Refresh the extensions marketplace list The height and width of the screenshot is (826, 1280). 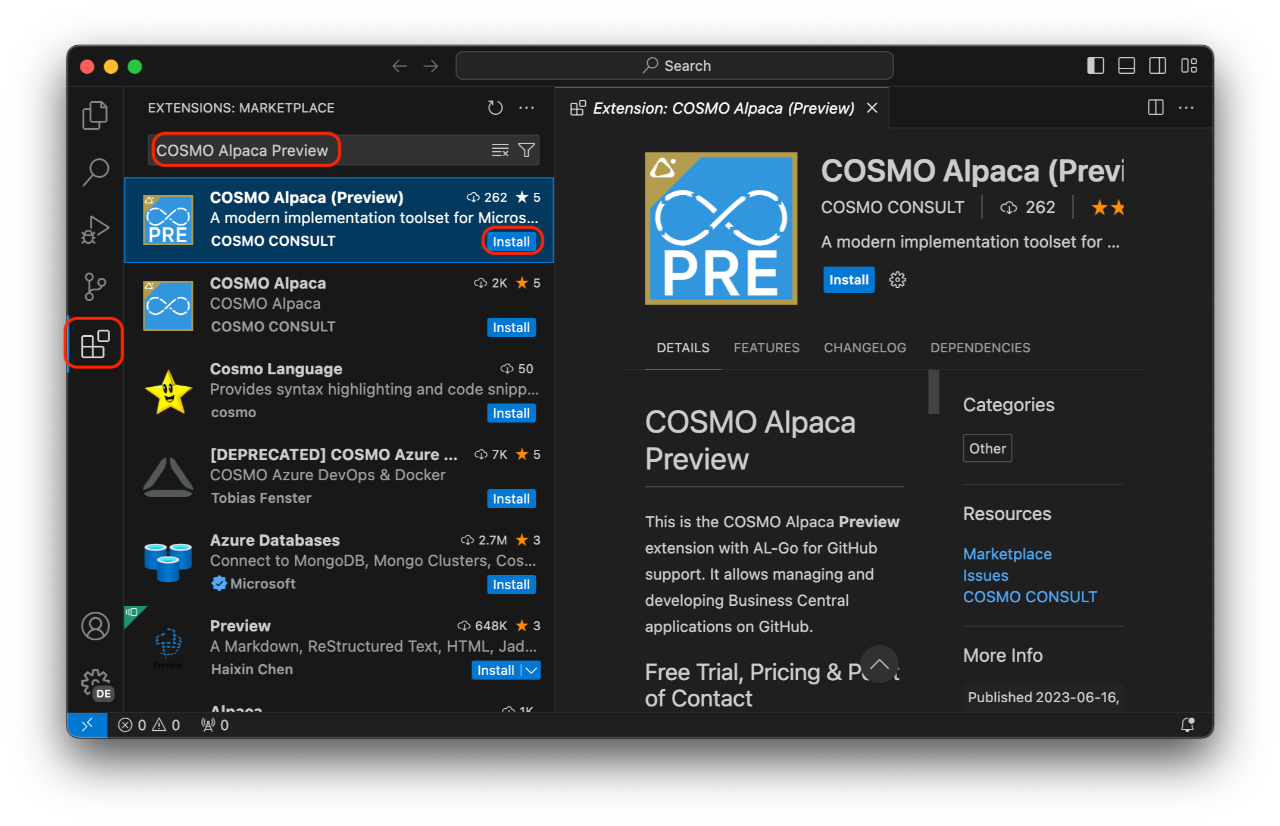point(494,107)
